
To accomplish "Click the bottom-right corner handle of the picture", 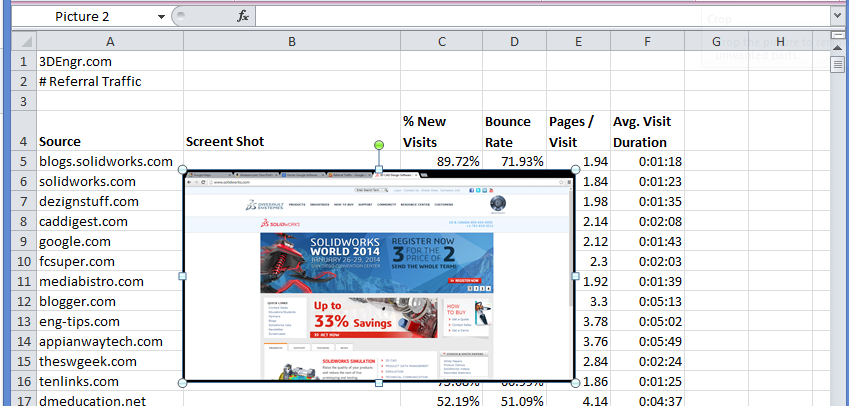I will pos(576,383).
